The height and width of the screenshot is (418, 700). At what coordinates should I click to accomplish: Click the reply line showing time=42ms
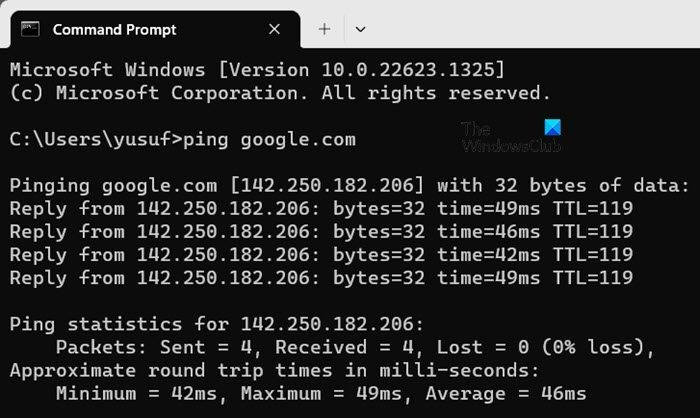click(321, 254)
